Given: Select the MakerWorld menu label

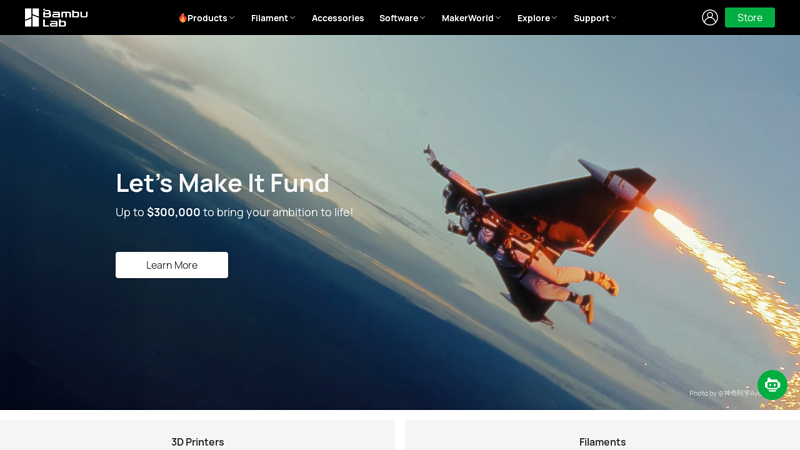Looking at the screenshot, I should 467,18.
